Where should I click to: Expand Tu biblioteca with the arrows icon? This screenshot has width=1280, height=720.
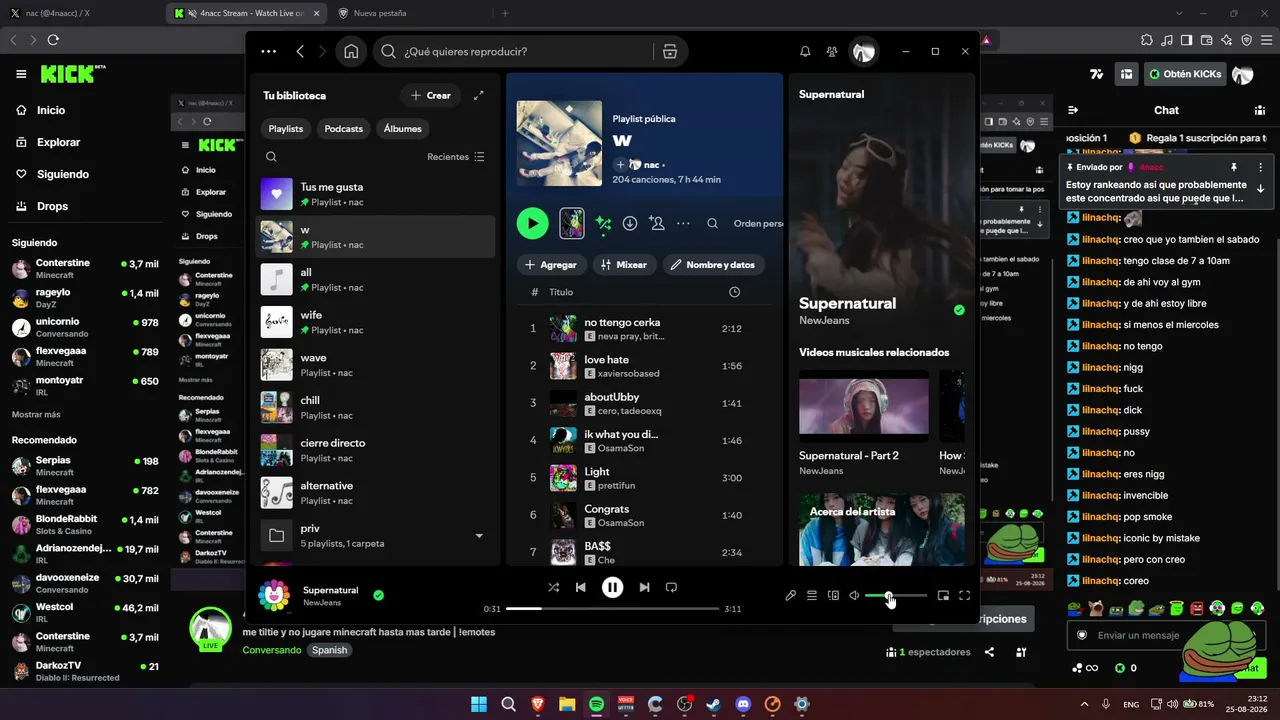tap(479, 95)
